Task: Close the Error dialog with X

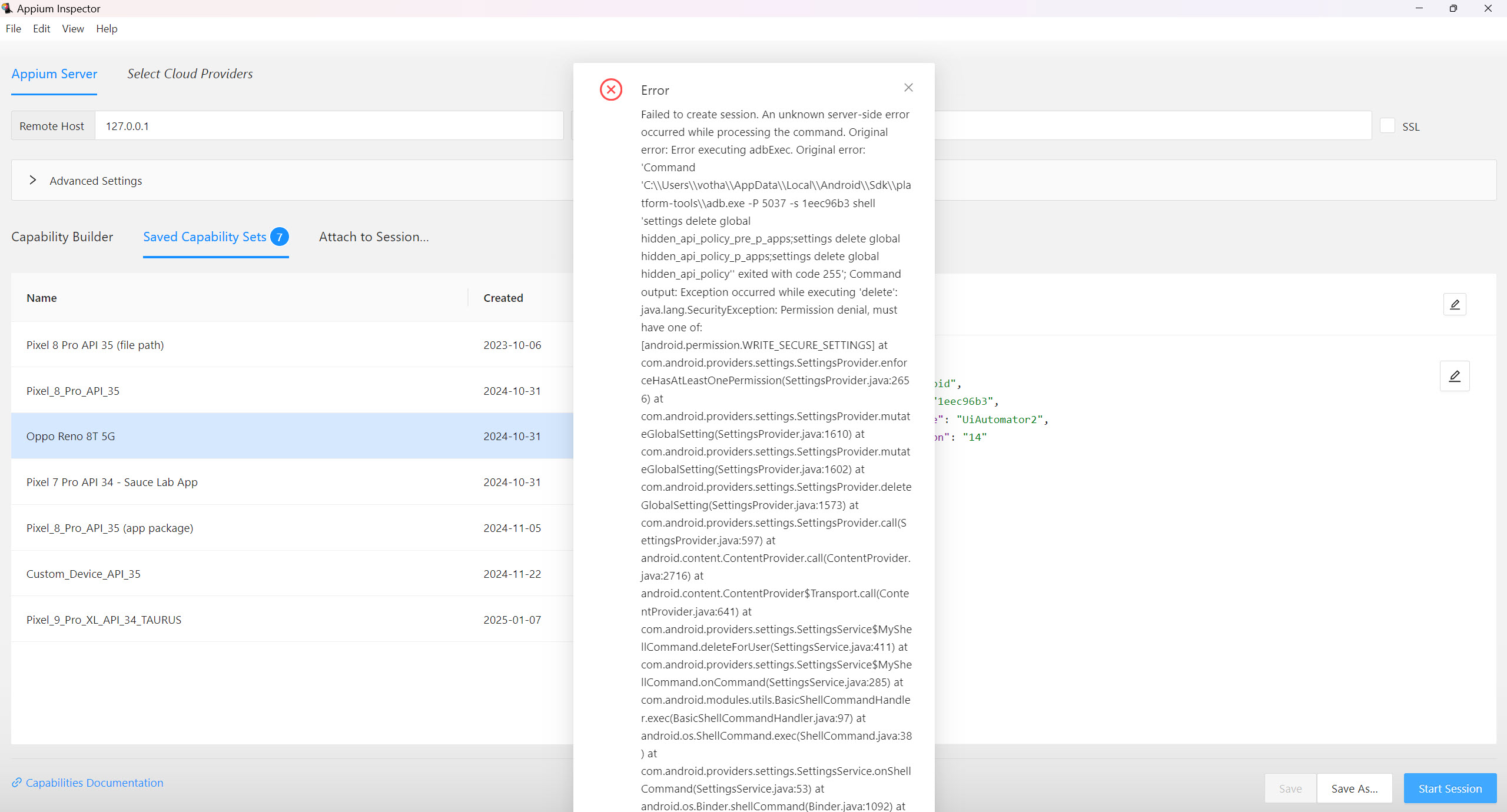Action: [x=908, y=88]
